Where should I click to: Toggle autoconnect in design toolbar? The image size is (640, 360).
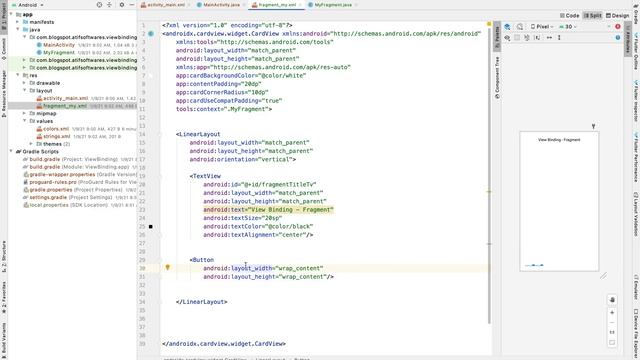pos(517,38)
